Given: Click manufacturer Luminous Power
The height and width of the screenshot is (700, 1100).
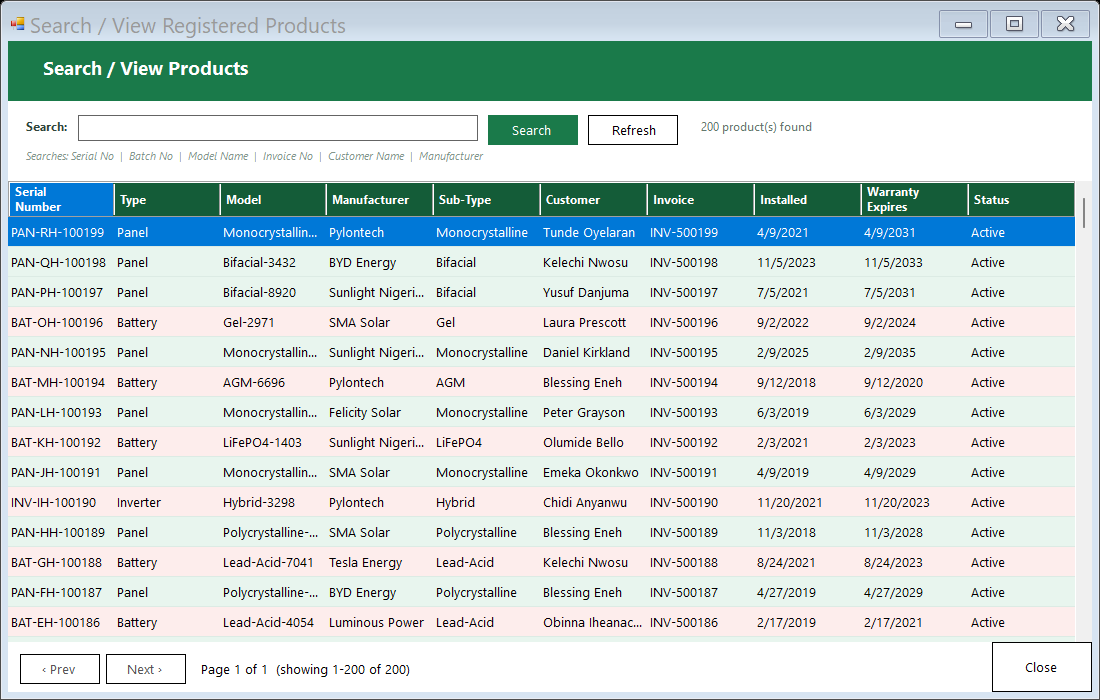Looking at the screenshot, I should coord(376,622).
